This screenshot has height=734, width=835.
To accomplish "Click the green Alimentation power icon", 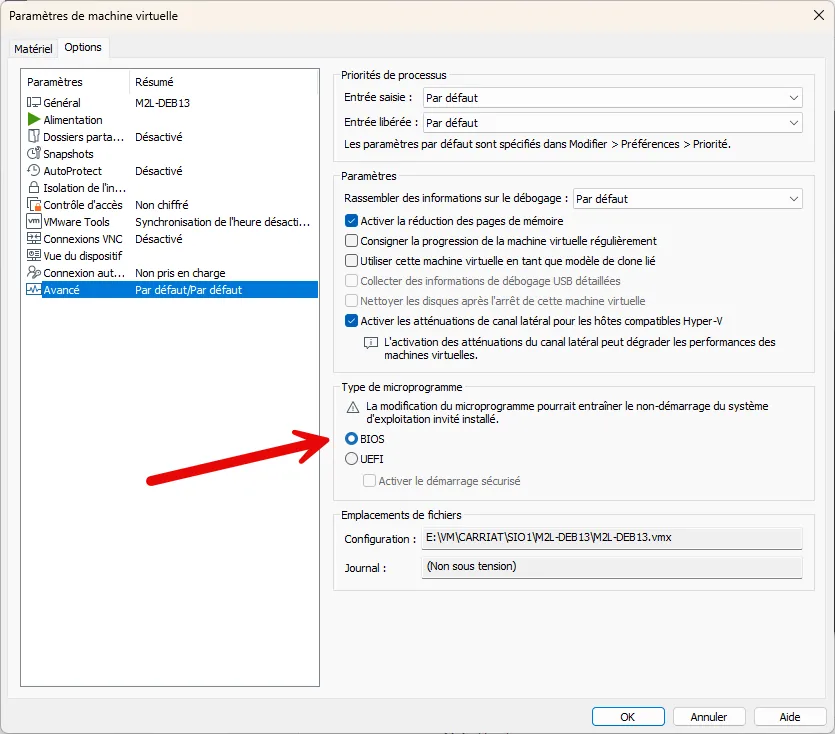I will coord(34,120).
